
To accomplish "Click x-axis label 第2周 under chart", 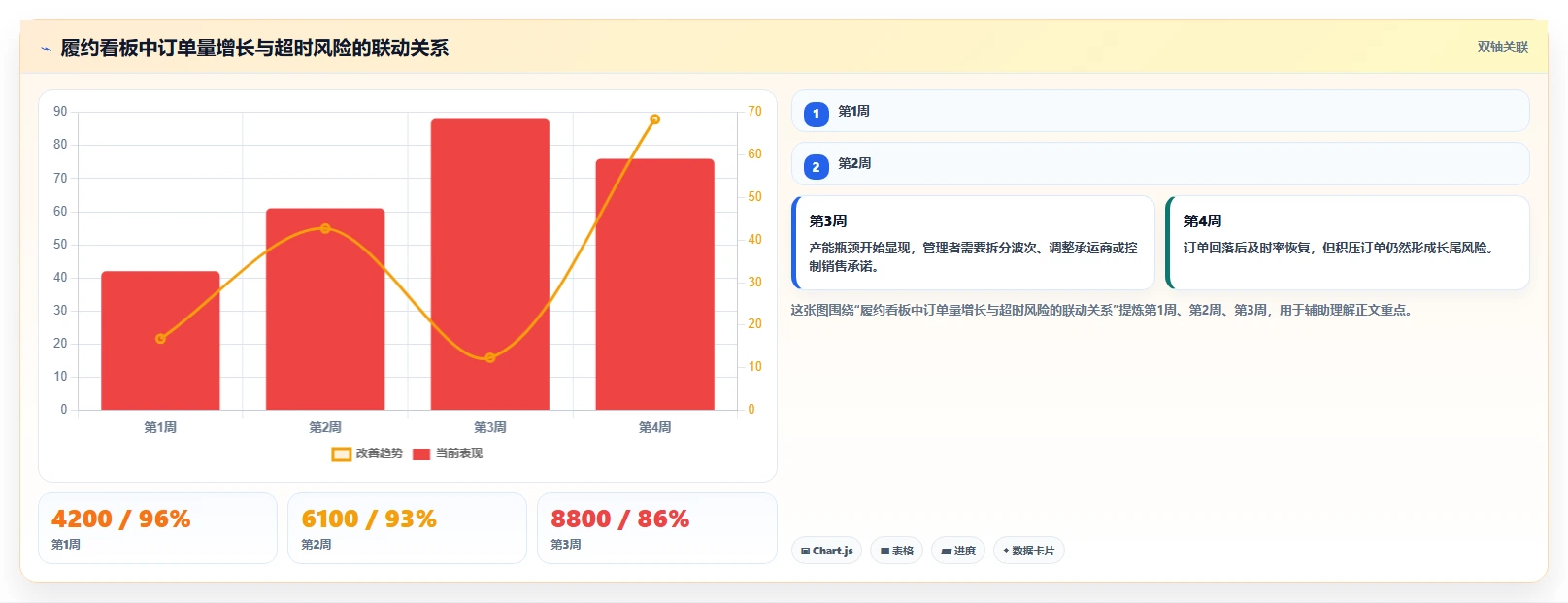I will pyautogui.click(x=325, y=427).
